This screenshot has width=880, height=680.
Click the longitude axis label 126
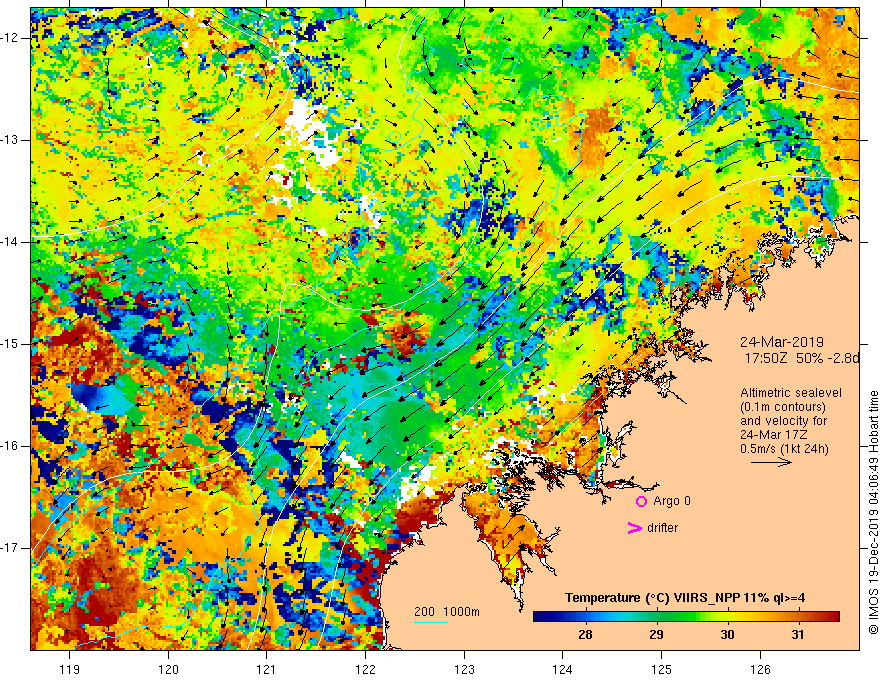pos(760,669)
